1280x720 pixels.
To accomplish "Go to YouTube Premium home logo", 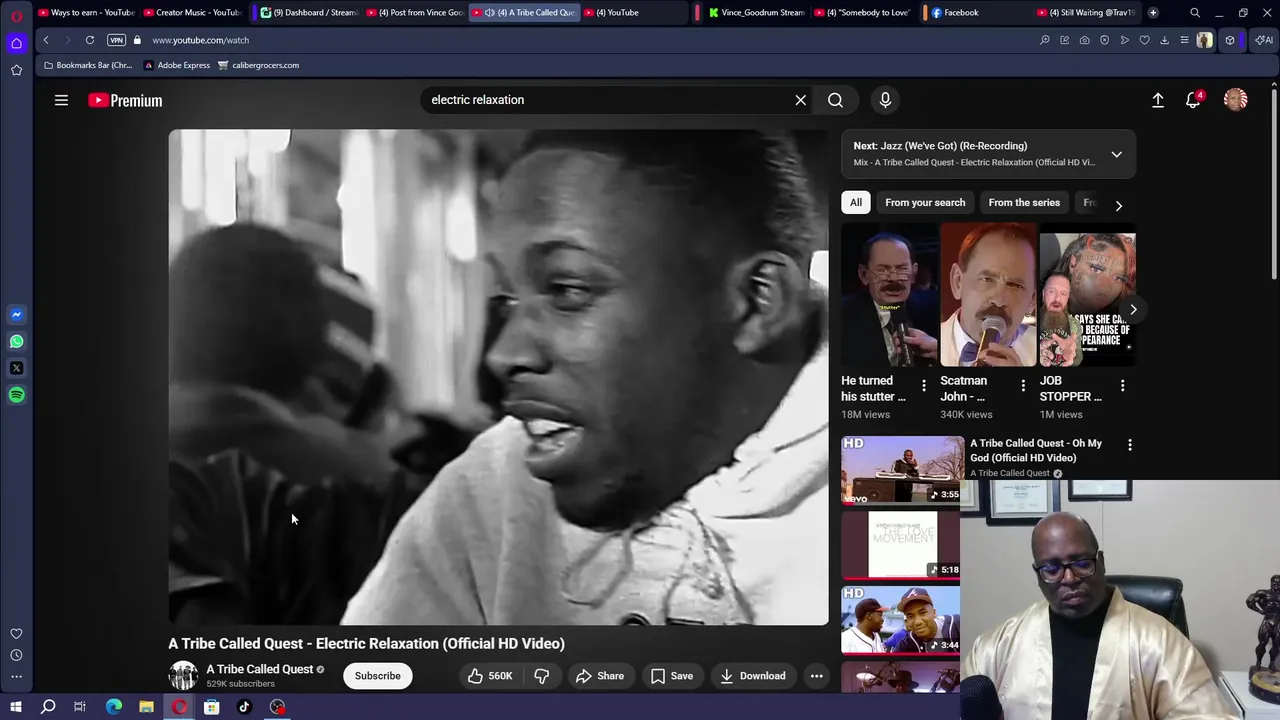I will [x=125, y=100].
